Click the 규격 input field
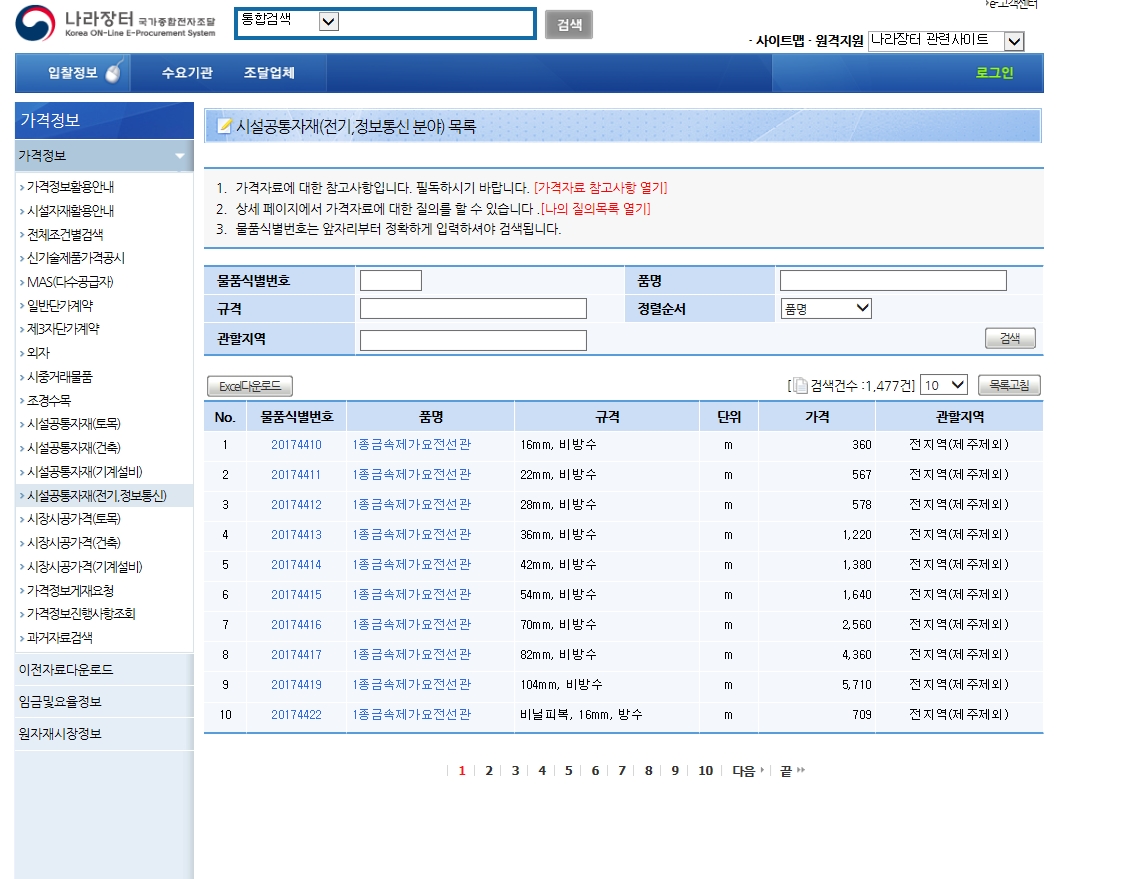This screenshot has width=1141, height=879. (x=473, y=309)
